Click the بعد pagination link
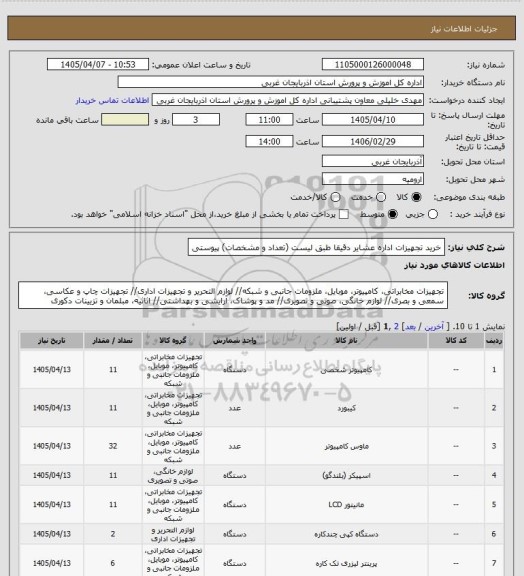The image size is (524, 576). pyautogui.click(x=410, y=327)
